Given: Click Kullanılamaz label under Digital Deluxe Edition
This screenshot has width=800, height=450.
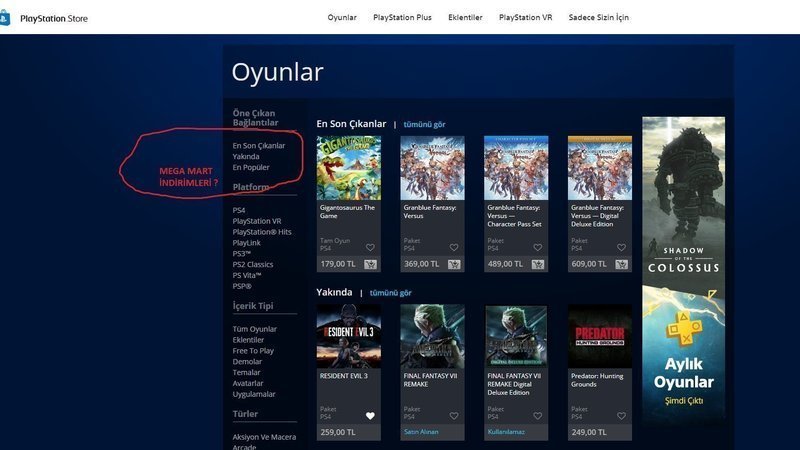Looking at the screenshot, I should coord(506,432).
